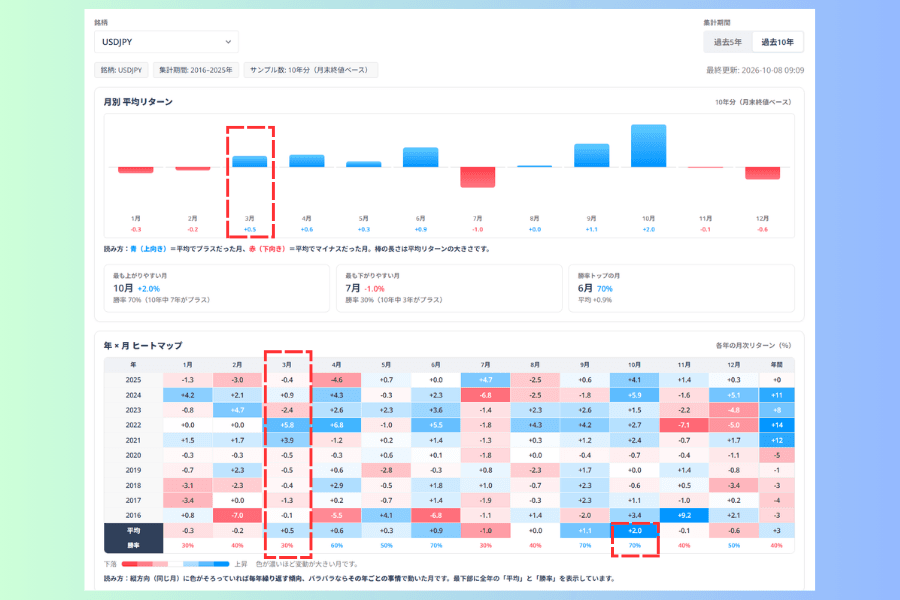Image resolution: width=900 pixels, height=600 pixels.
Task: Click the 年間 column header in the heatmap
Action: coord(777,365)
